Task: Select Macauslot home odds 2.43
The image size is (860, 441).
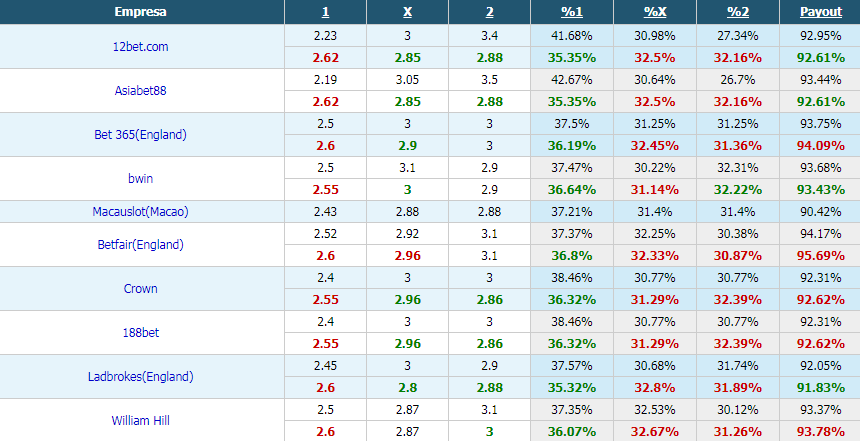Action: click(x=325, y=211)
